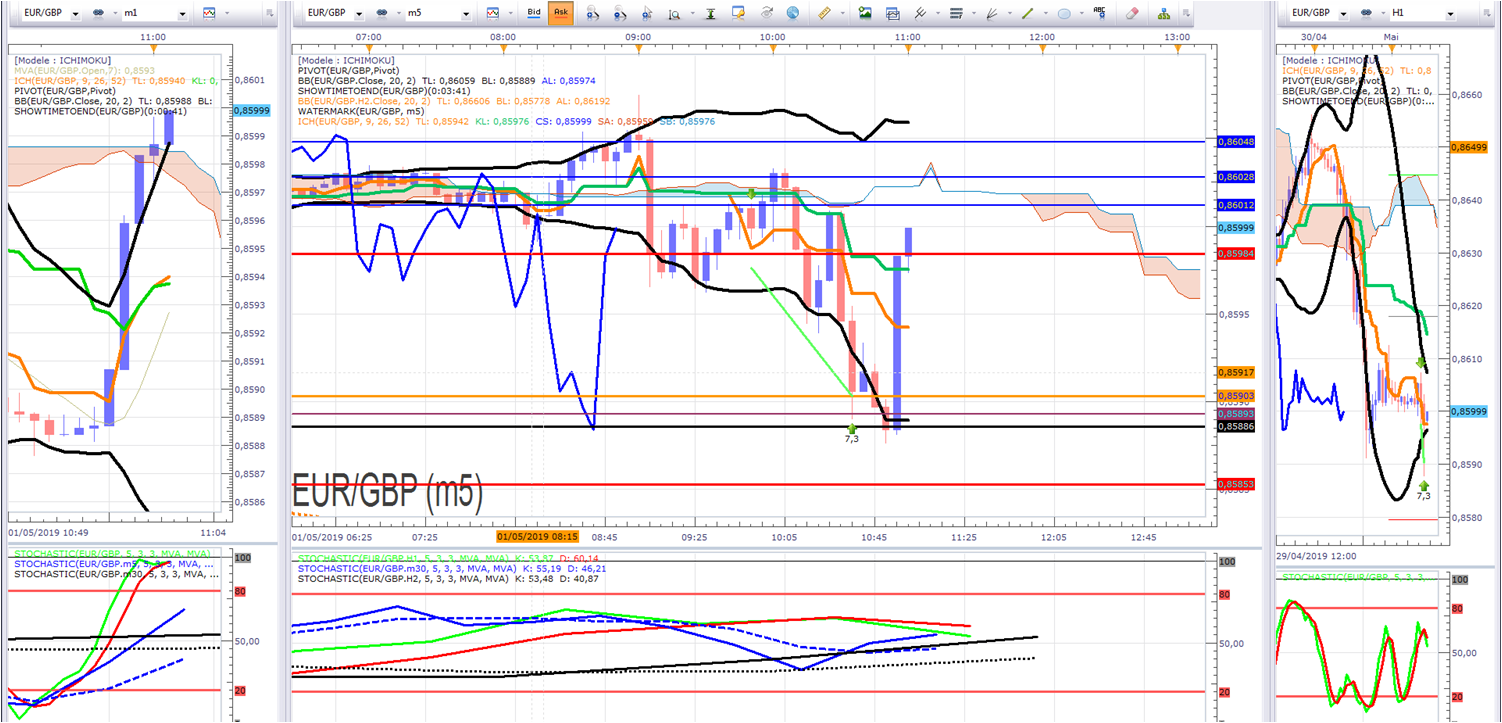Click the [Modele : ICHIMOKU] label in the m5 chart
The width and height of the screenshot is (1502, 723).
point(347,60)
